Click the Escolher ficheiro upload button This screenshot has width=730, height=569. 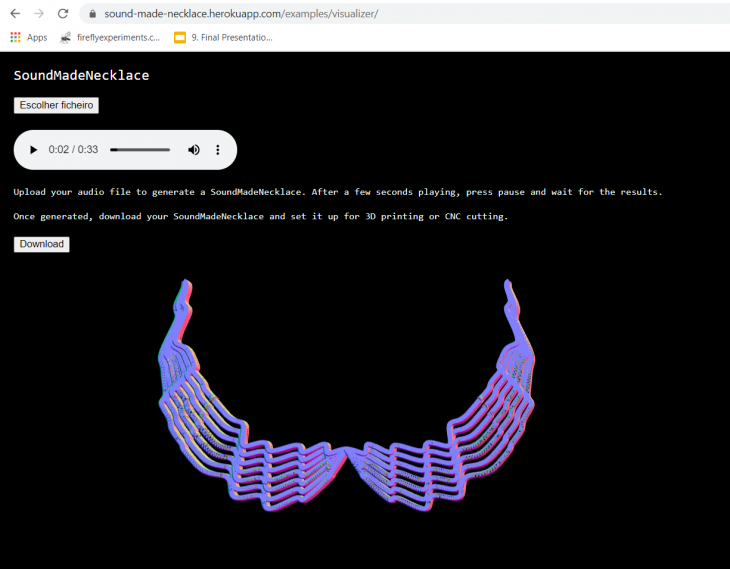tap(56, 105)
